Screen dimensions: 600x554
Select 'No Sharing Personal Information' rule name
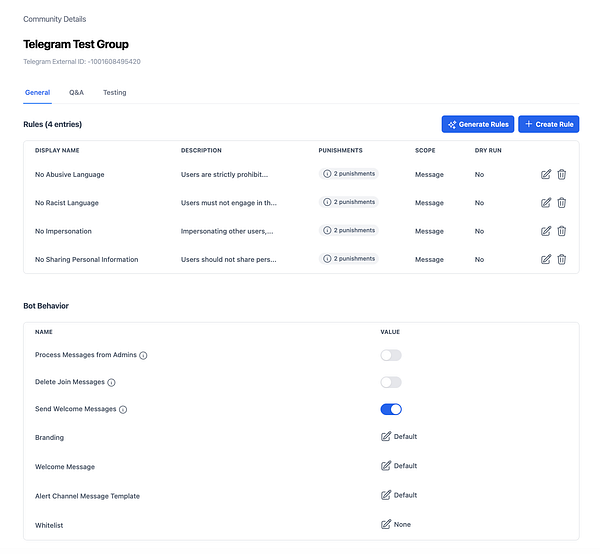point(86,259)
